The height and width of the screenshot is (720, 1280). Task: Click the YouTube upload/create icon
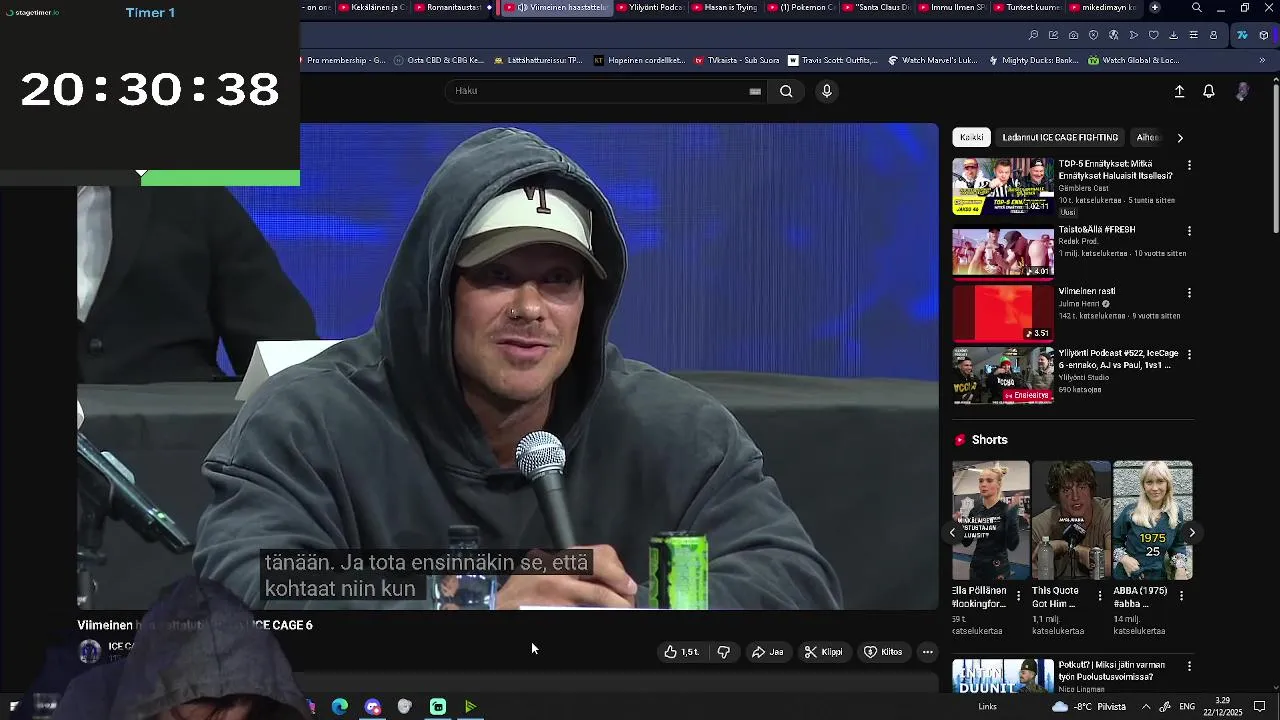[1179, 91]
